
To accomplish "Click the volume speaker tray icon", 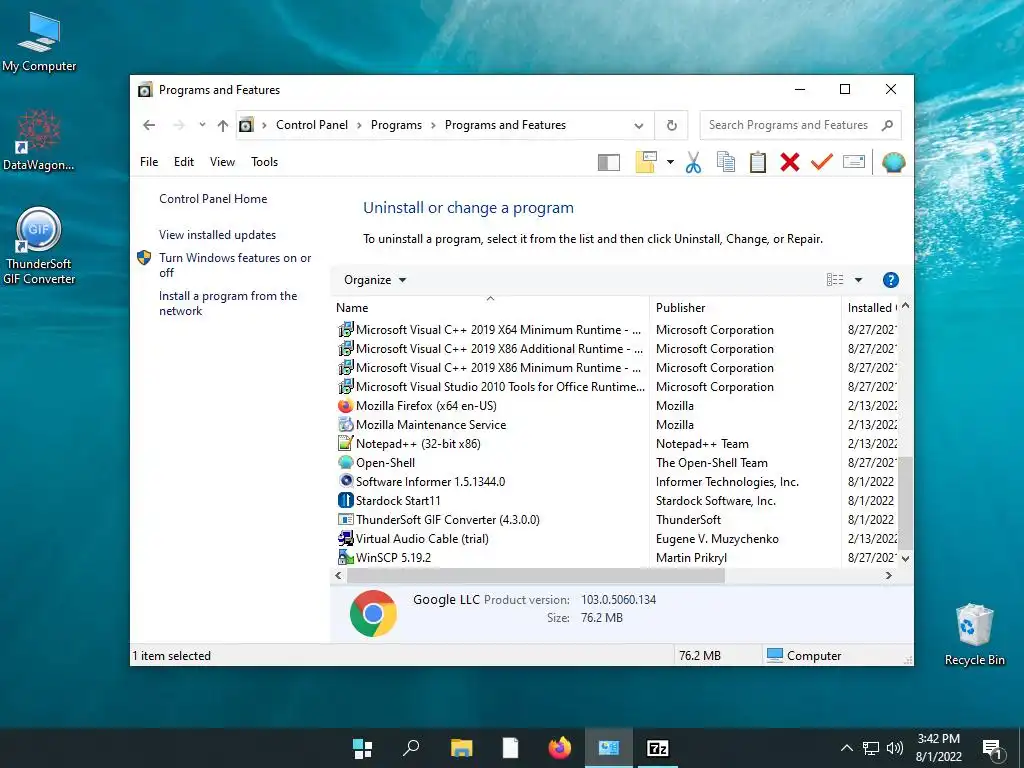I will tap(895, 748).
